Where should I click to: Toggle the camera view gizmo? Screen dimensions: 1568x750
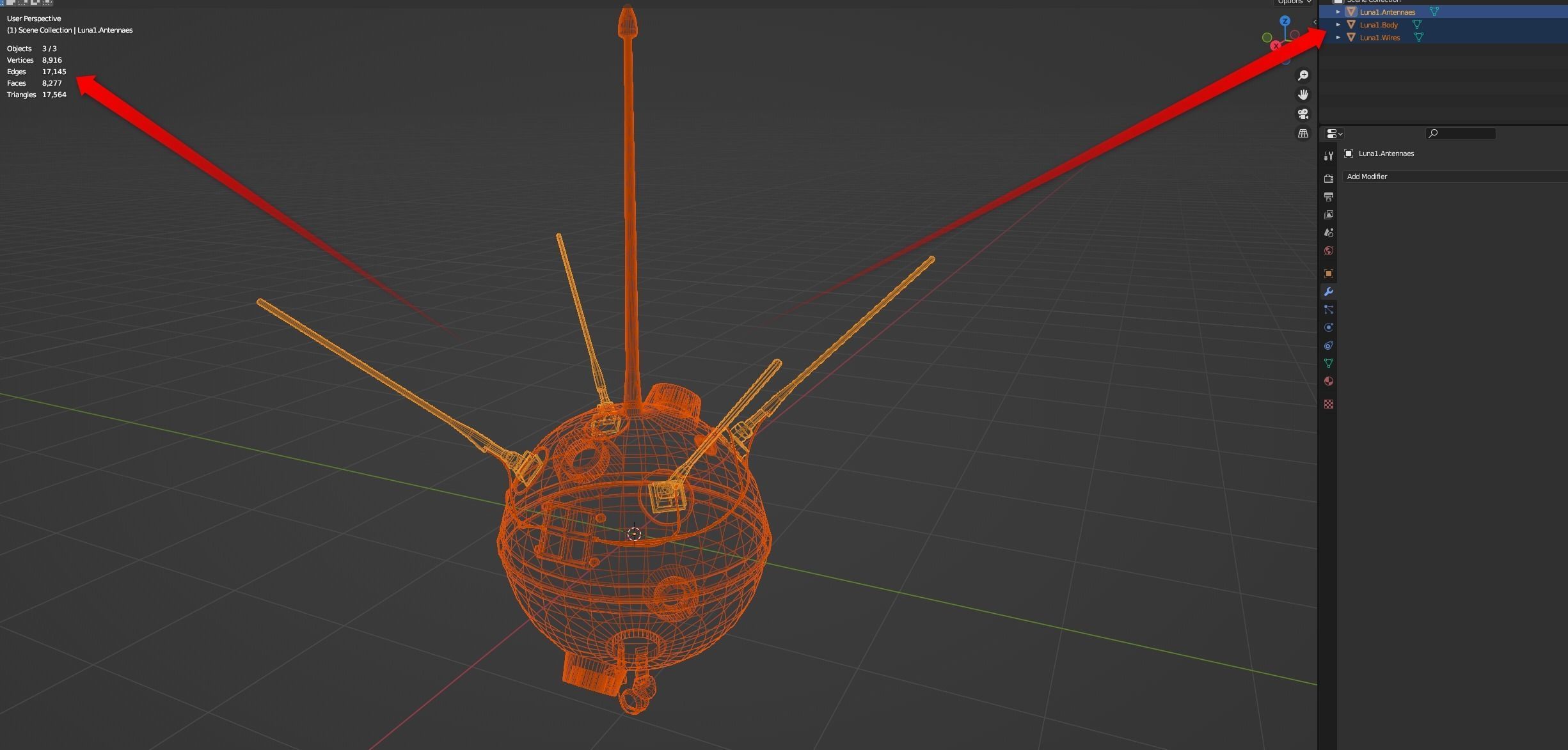[x=1303, y=114]
